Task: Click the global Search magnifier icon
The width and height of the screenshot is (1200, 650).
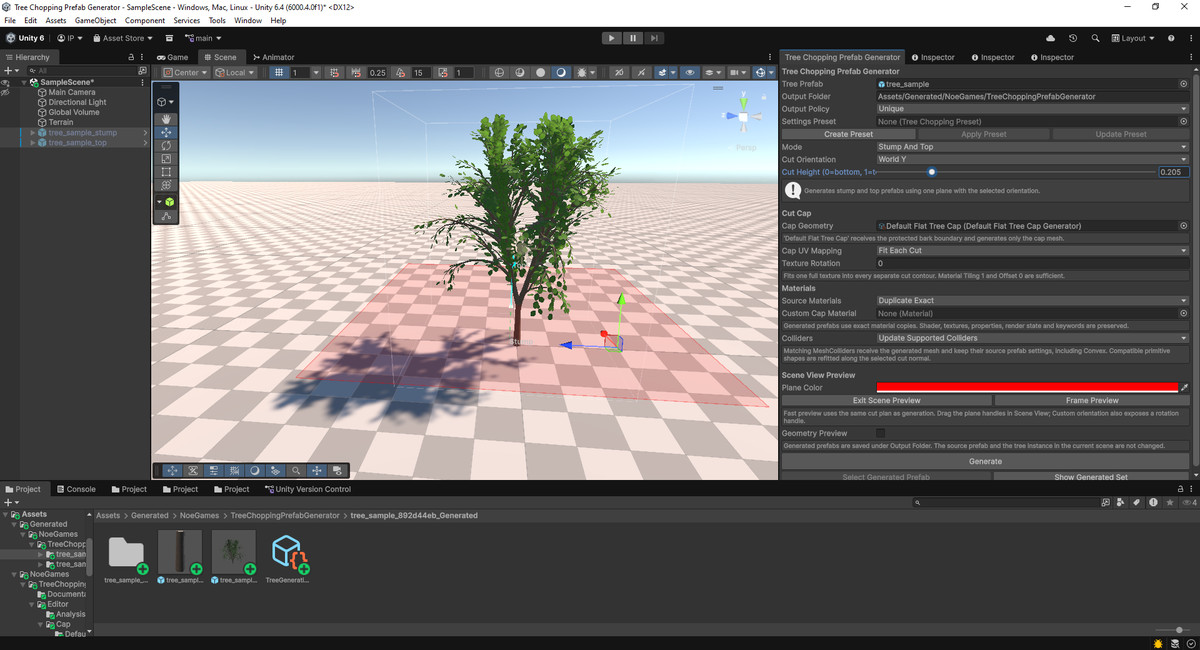Action: 1096,38
